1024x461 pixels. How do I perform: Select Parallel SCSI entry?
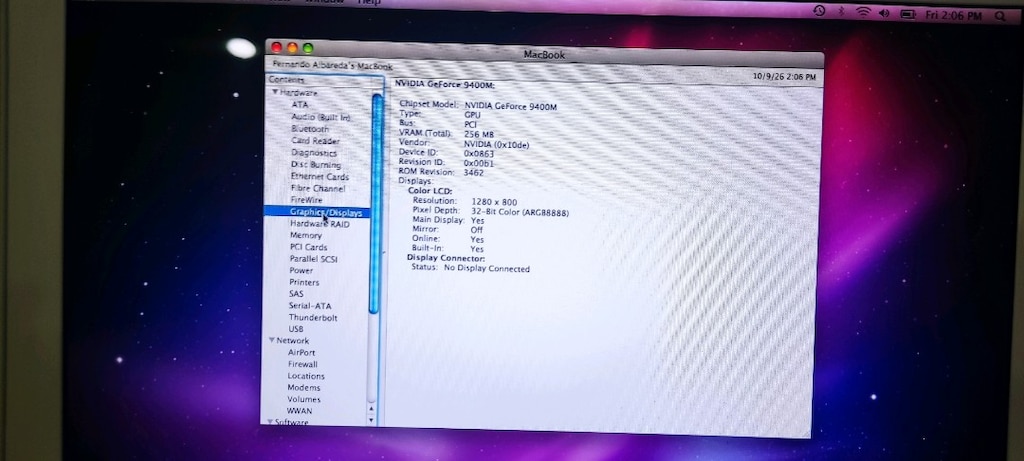coord(313,259)
